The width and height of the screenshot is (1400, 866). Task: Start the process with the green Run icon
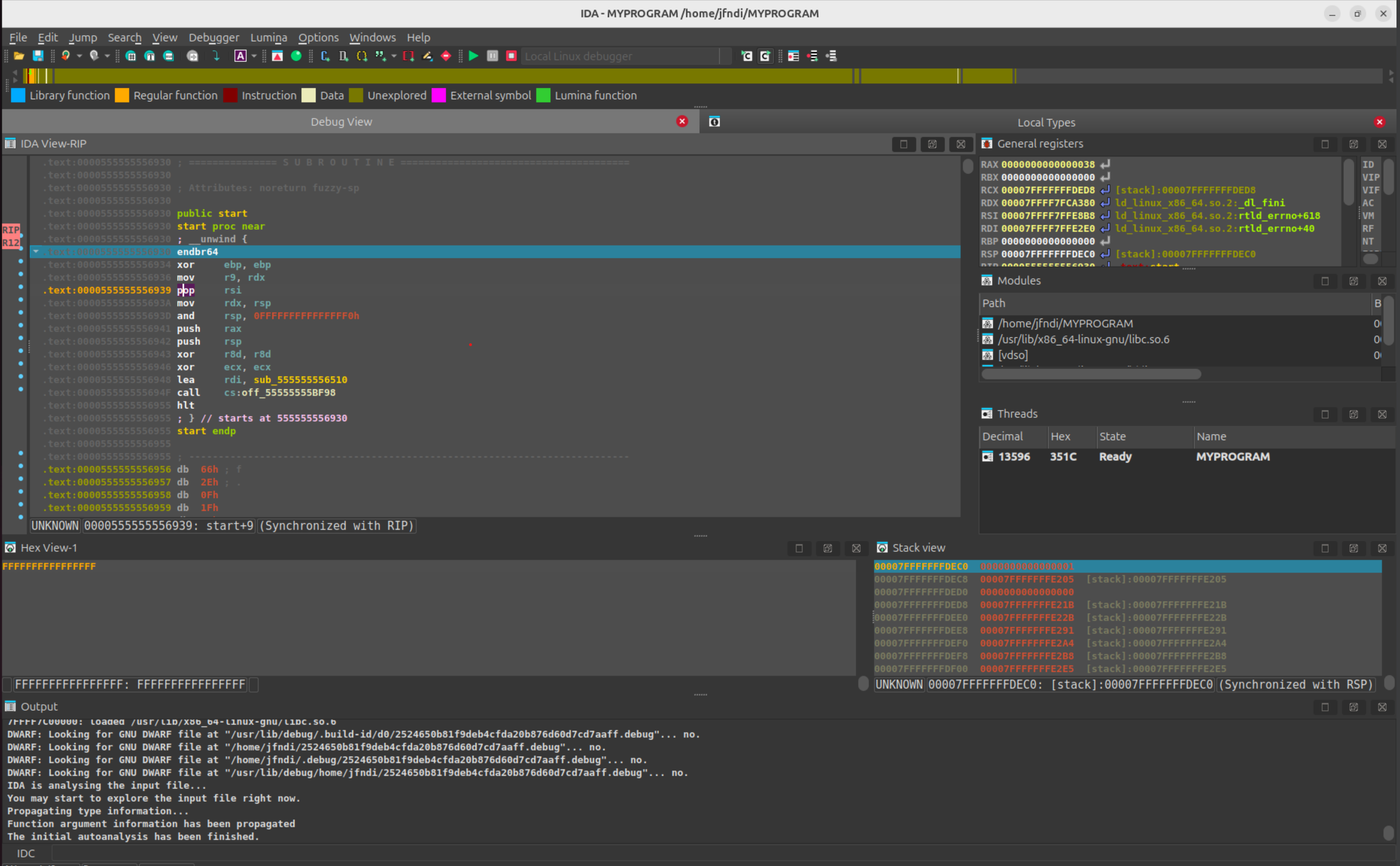[473, 56]
